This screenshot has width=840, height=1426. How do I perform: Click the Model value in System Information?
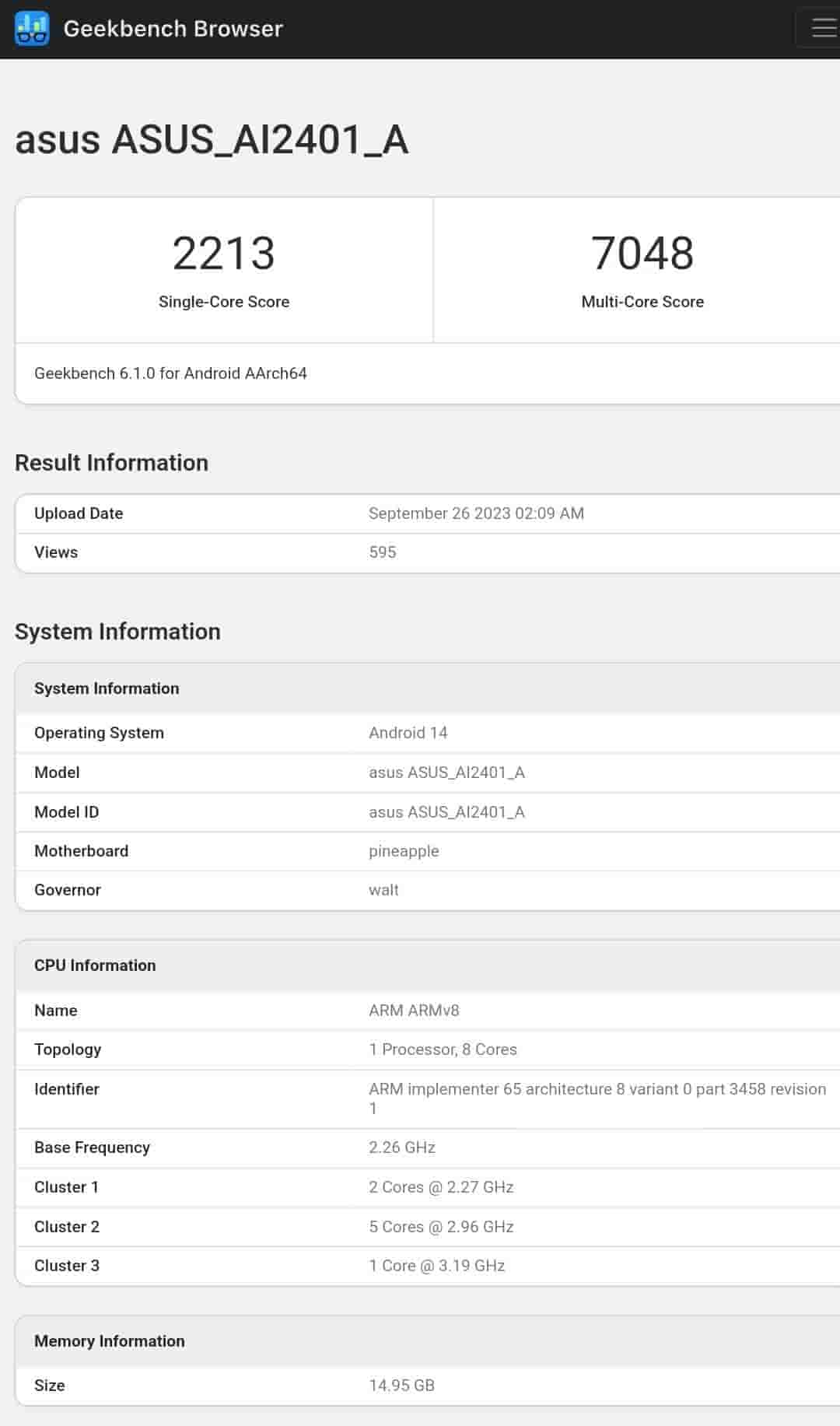click(446, 773)
